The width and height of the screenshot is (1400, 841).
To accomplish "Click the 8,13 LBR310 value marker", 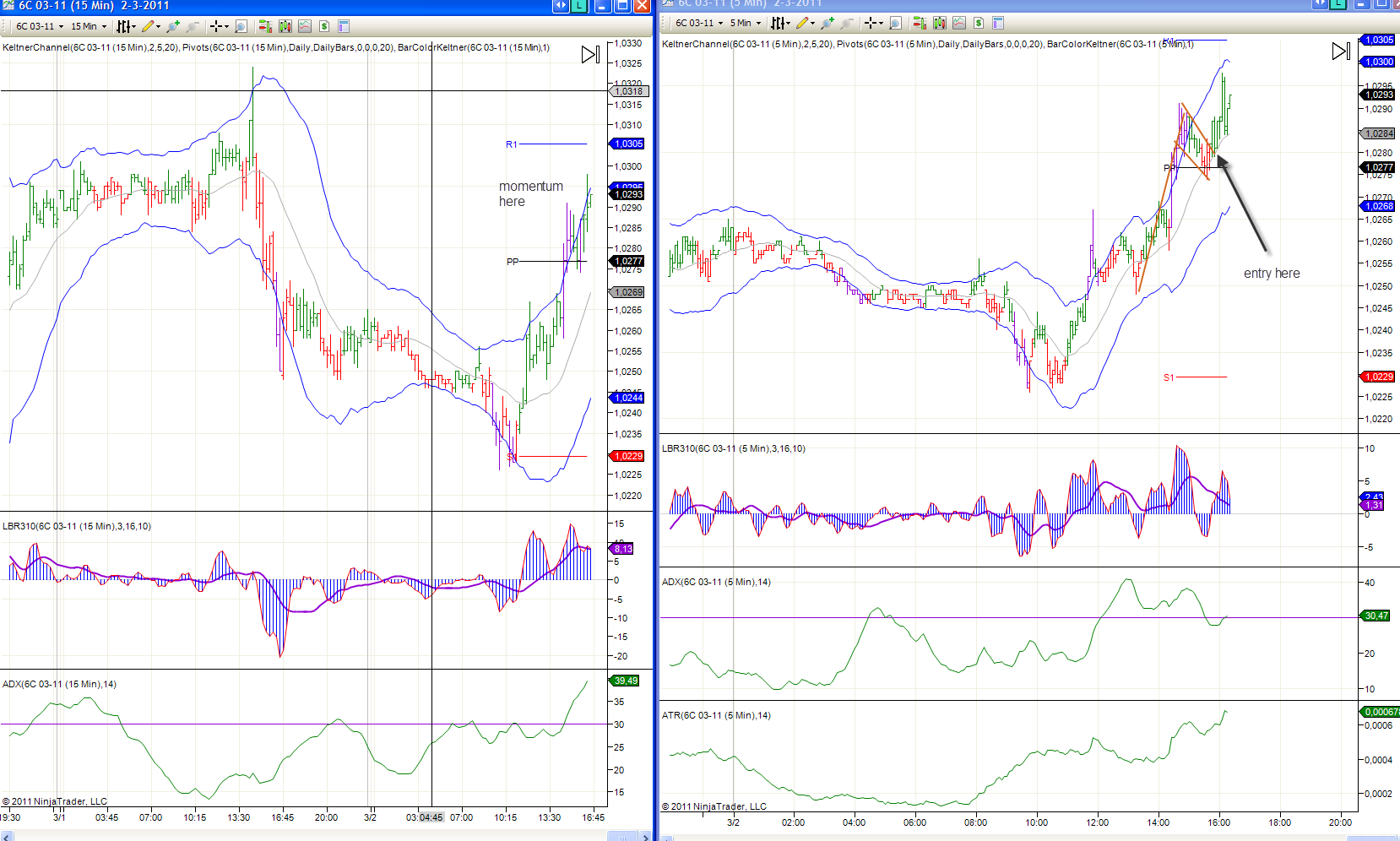I will coord(622,549).
